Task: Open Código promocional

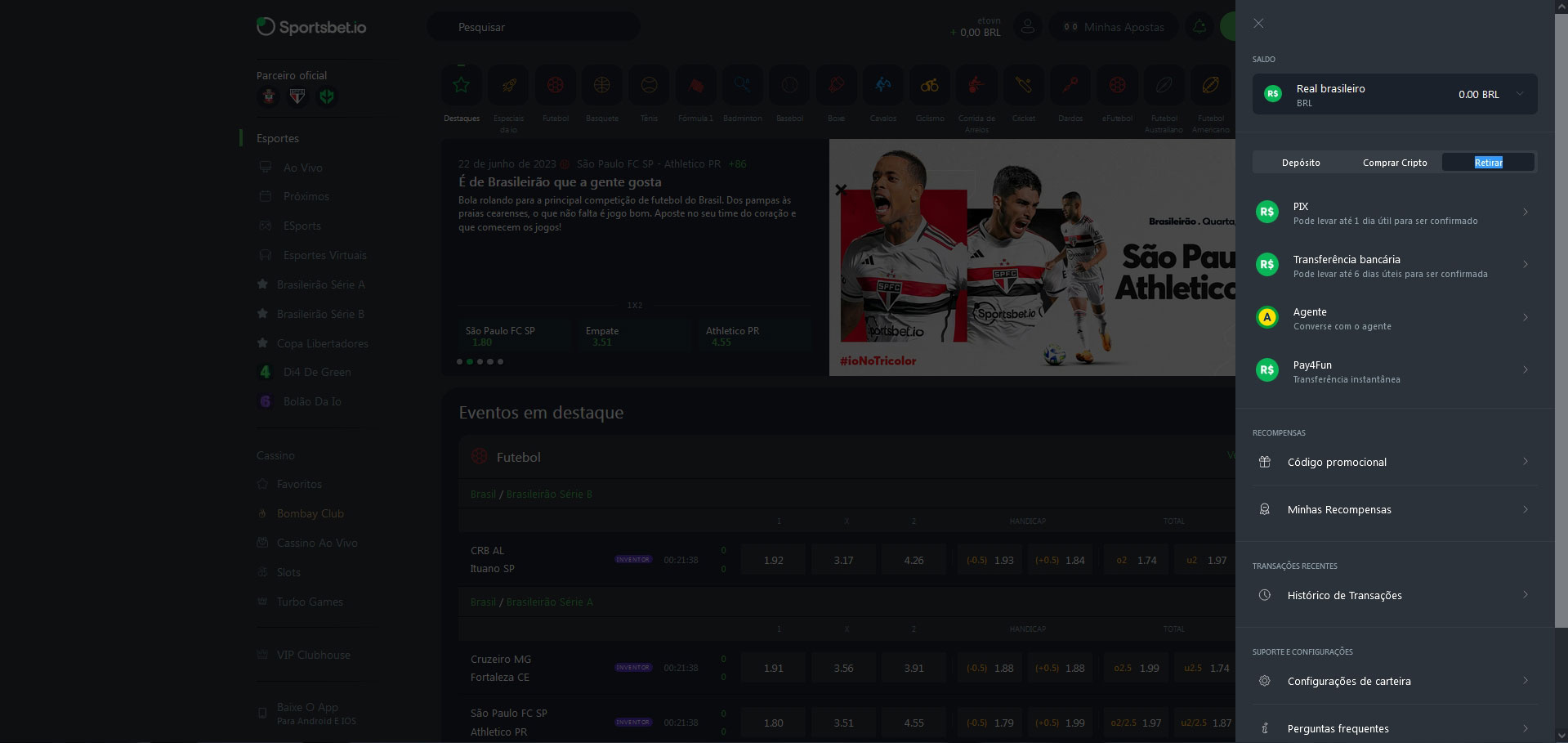Action: [x=1394, y=462]
